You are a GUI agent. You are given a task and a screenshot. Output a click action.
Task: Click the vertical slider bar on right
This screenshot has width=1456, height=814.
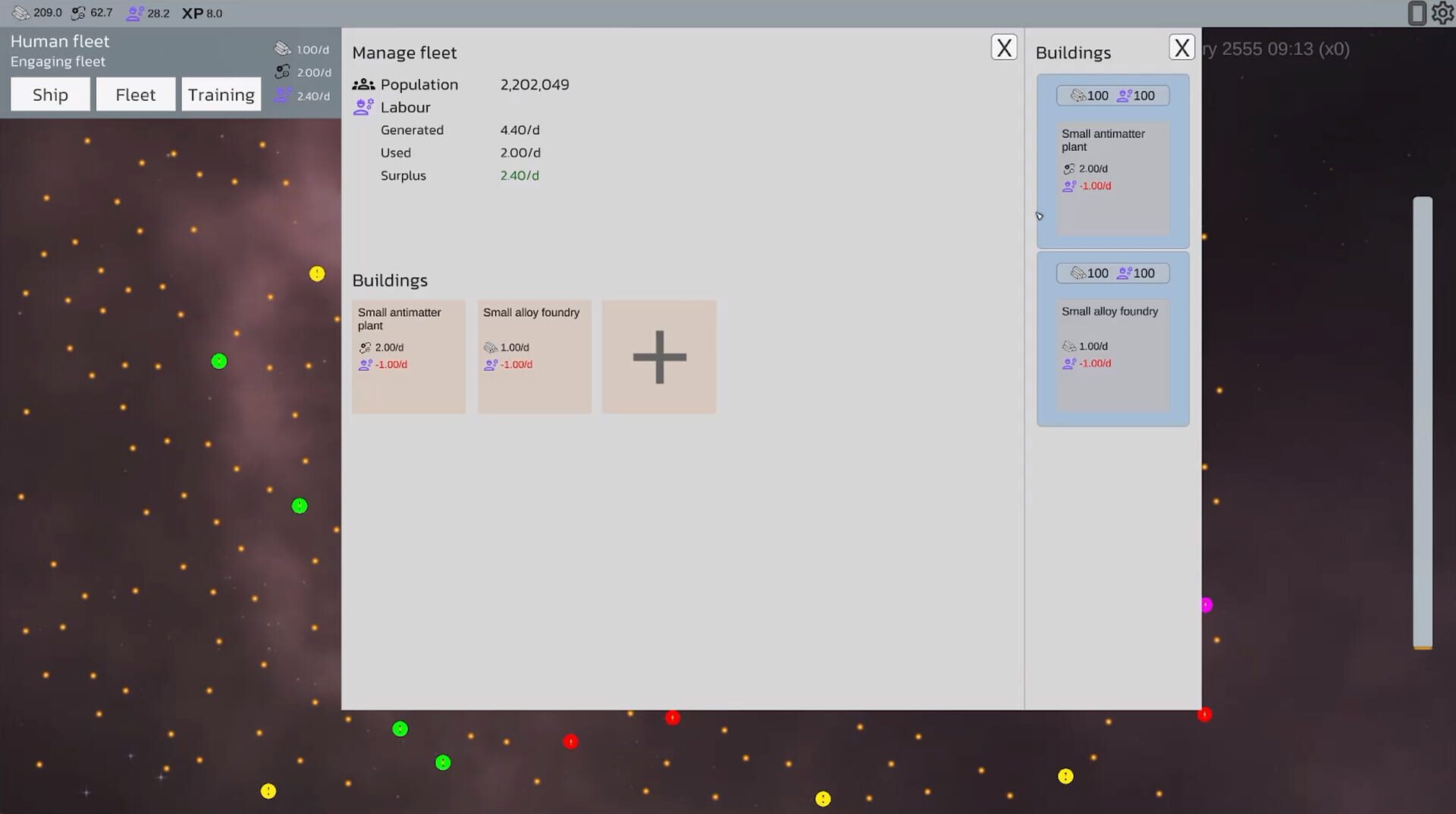(1423, 423)
